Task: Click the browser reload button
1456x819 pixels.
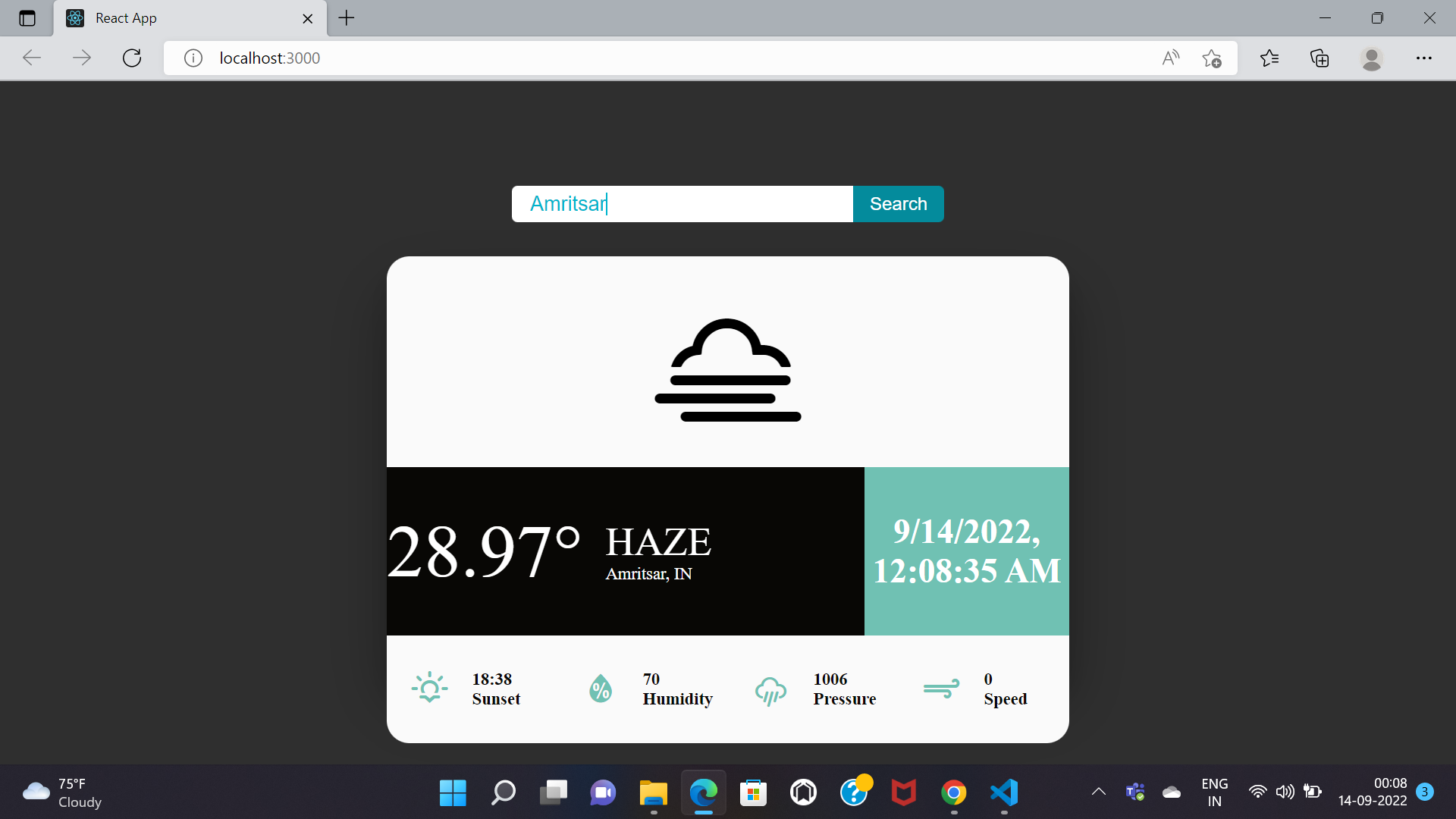Action: 131,58
